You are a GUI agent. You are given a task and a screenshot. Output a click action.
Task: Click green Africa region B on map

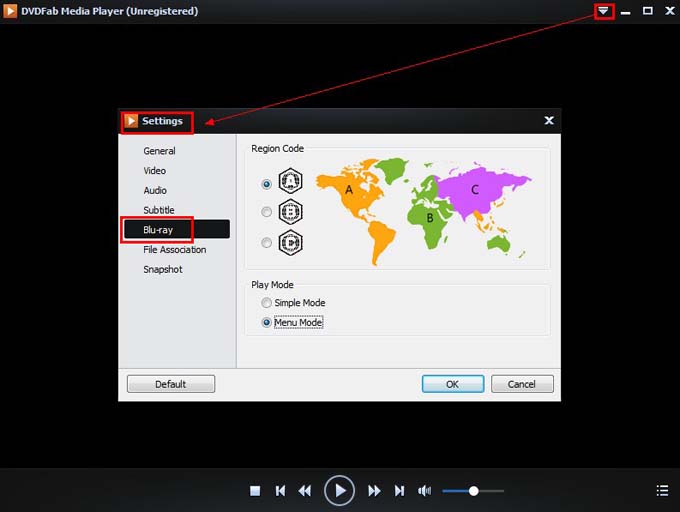click(429, 218)
